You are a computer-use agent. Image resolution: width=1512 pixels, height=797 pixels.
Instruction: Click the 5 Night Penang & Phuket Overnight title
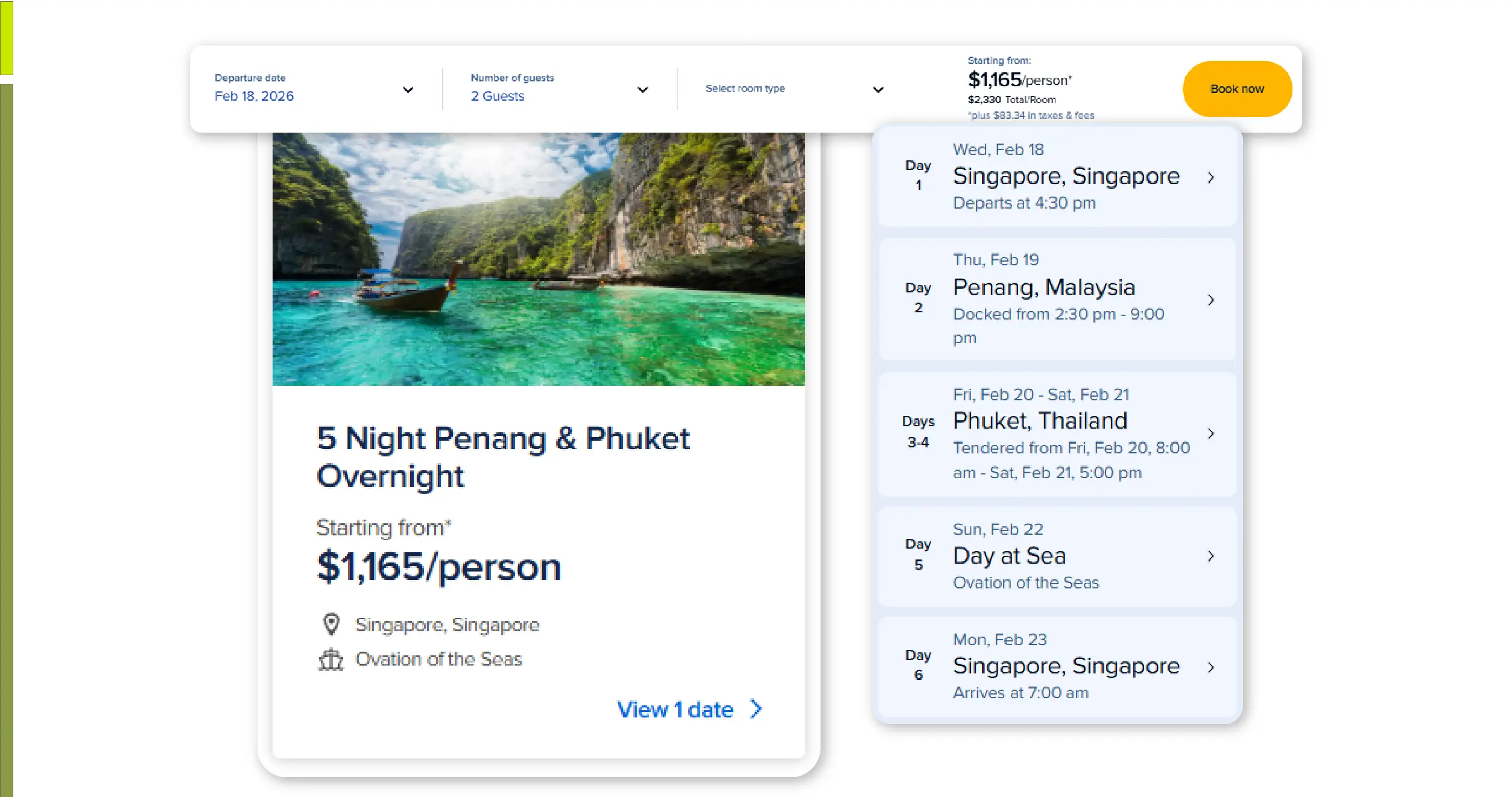click(502, 457)
